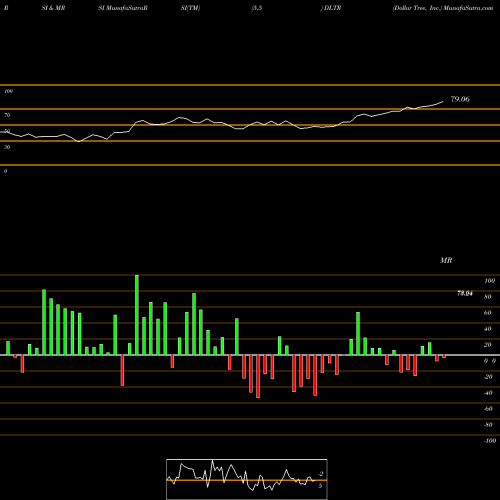This screenshot has height=500, width=500.
Task: Click the mini overview chart at the bottom
Action: pos(247,479)
